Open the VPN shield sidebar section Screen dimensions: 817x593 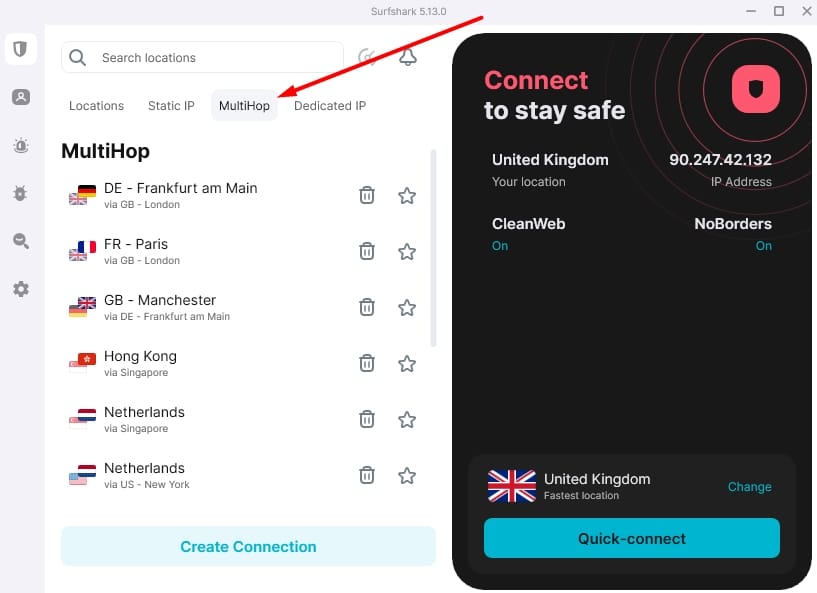click(x=21, y=49)
